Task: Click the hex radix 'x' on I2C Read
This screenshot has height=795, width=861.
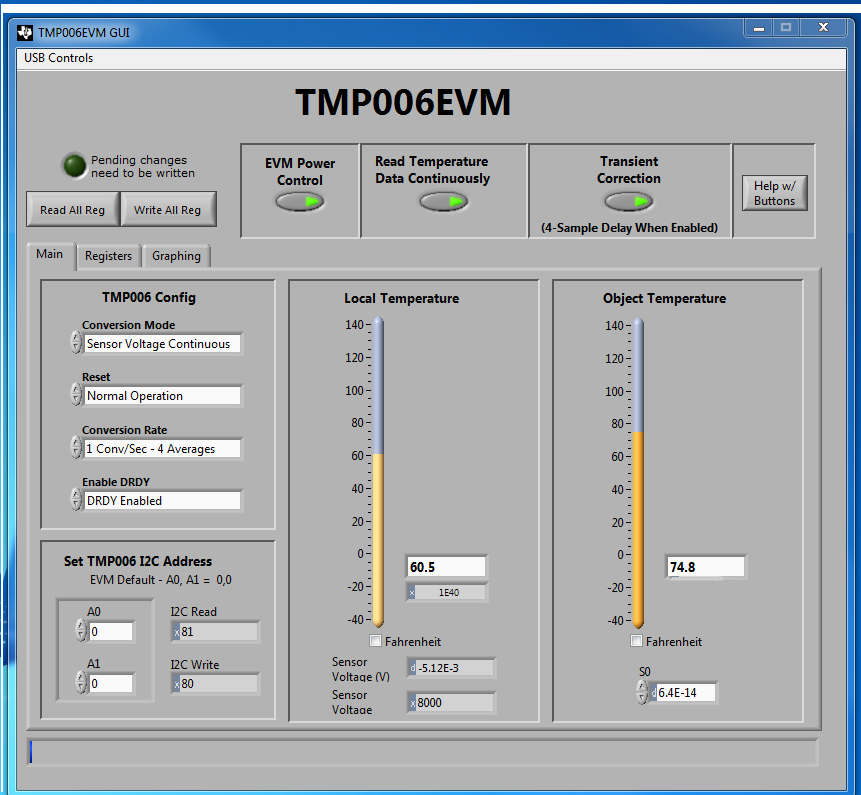Action: 177,632
